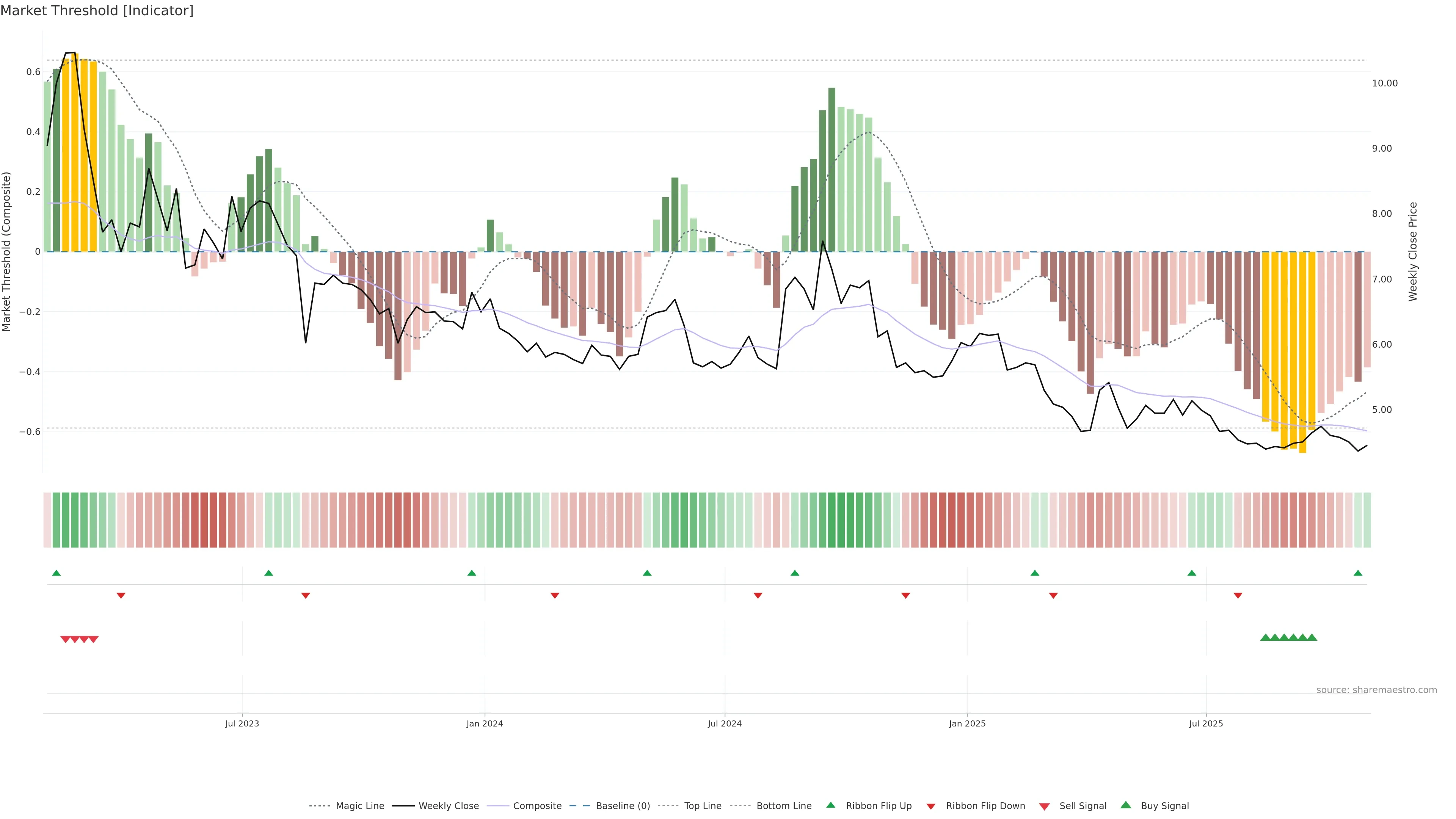The height and width of the screenshot is (819, 1456).
Task: Toggle the Composite legend entry
Action: point(537,806)
